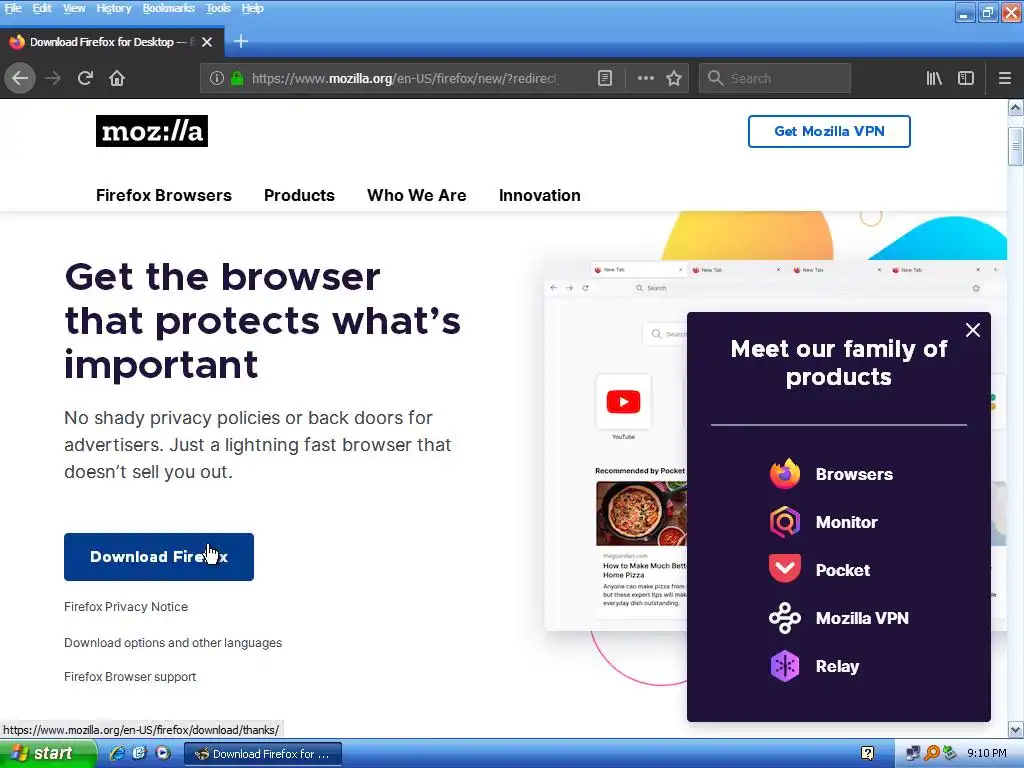Viewport: 1024px width, 768px height.
Task: Click the browser Search box
Action: (x=775, y=78)
